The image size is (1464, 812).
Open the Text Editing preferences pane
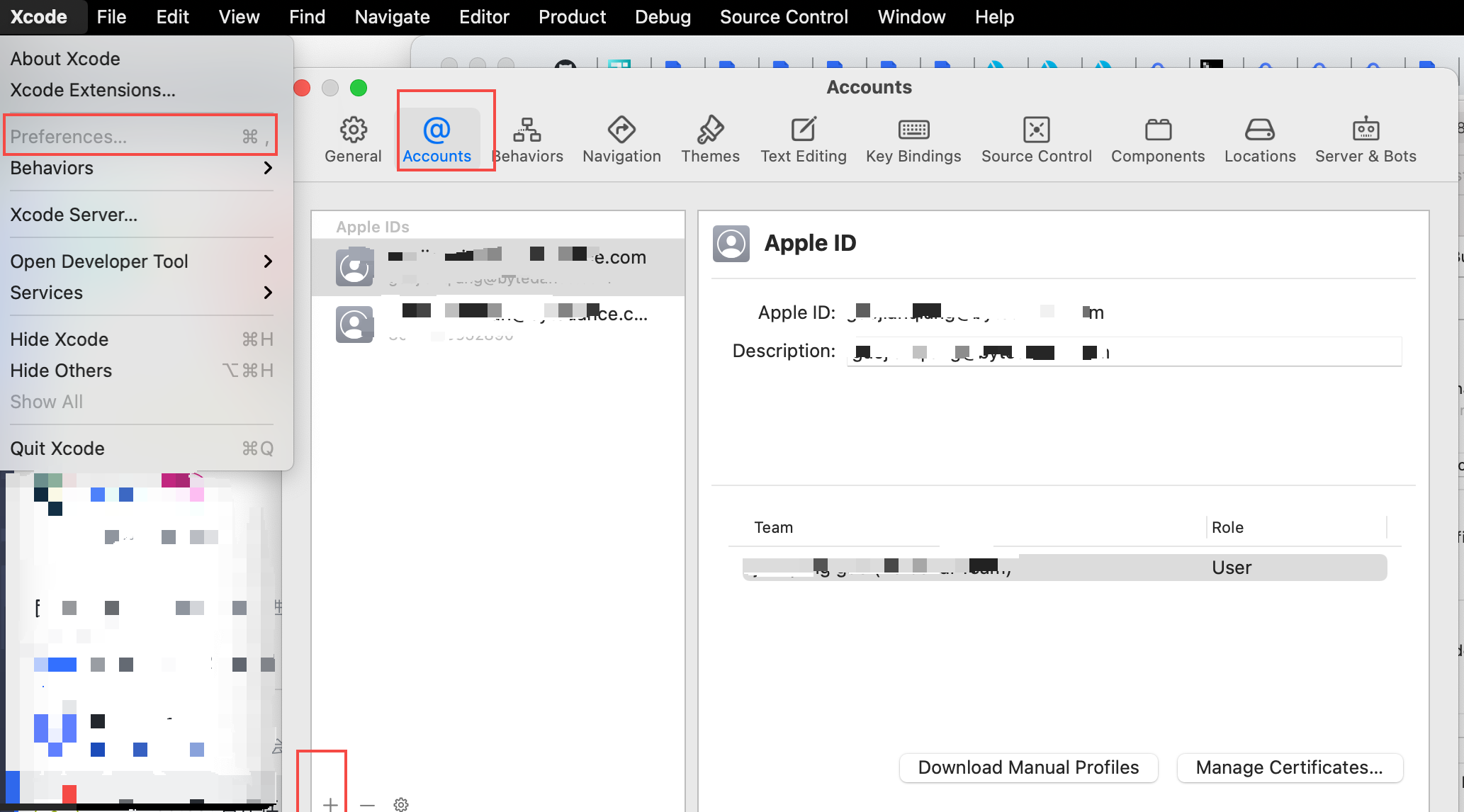804,140
